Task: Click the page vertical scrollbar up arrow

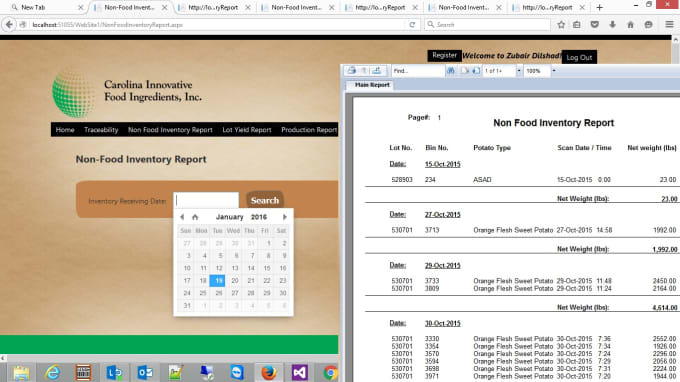Action: tap(675, 39)
